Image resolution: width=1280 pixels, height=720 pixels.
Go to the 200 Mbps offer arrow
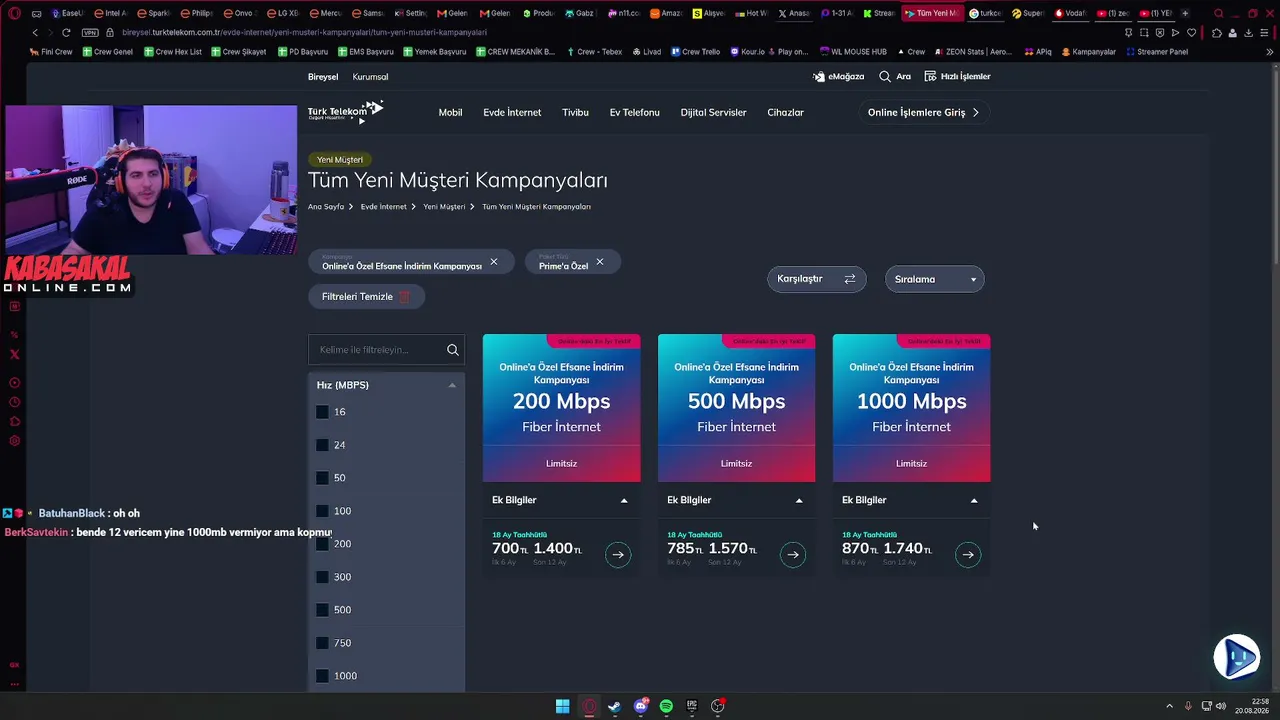tap(618, 554)
